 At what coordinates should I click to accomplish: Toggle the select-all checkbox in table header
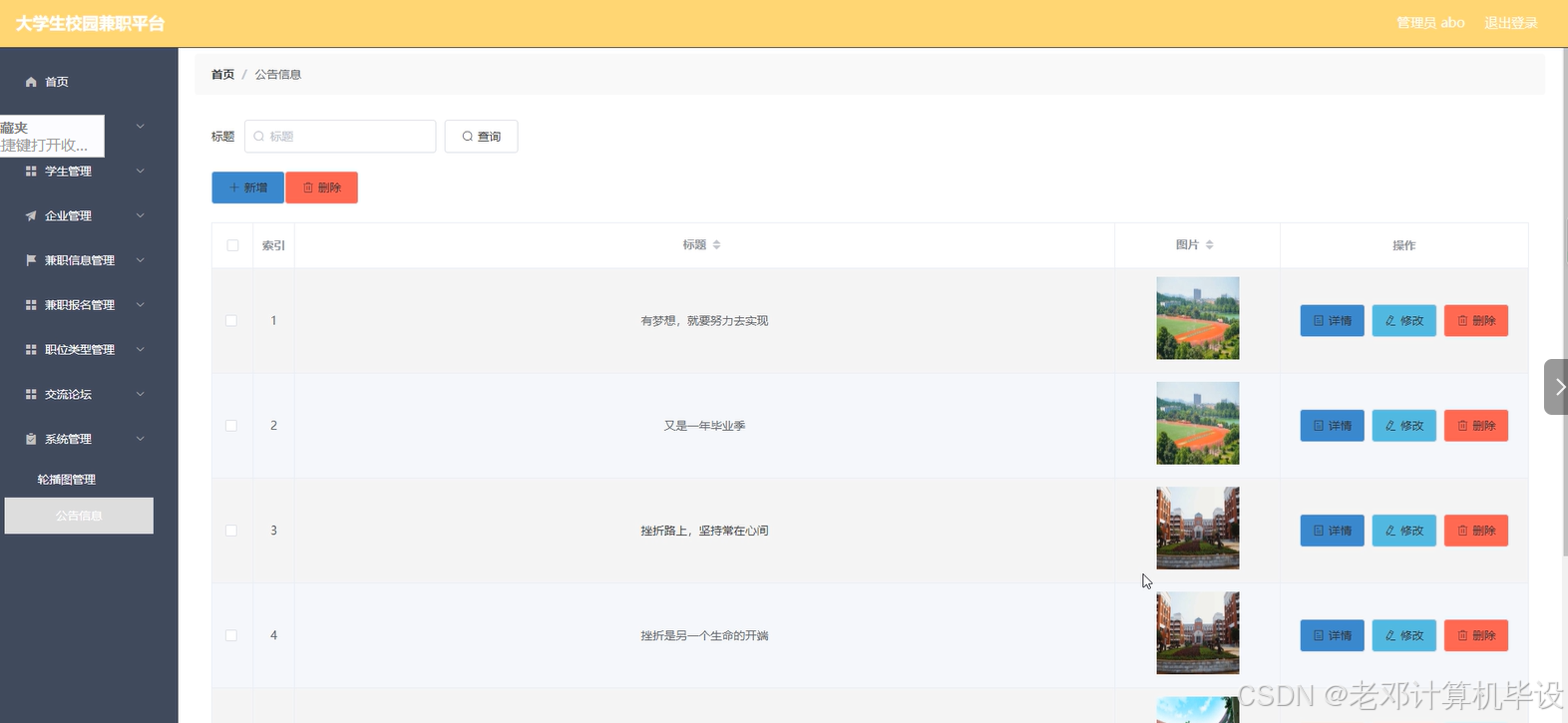pos(232,245)
